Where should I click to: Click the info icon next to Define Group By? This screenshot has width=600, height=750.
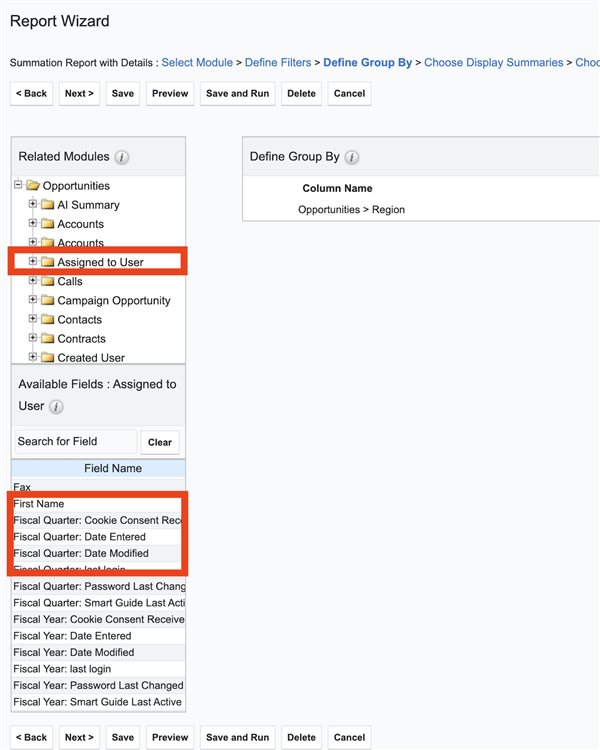coord(352,158)
